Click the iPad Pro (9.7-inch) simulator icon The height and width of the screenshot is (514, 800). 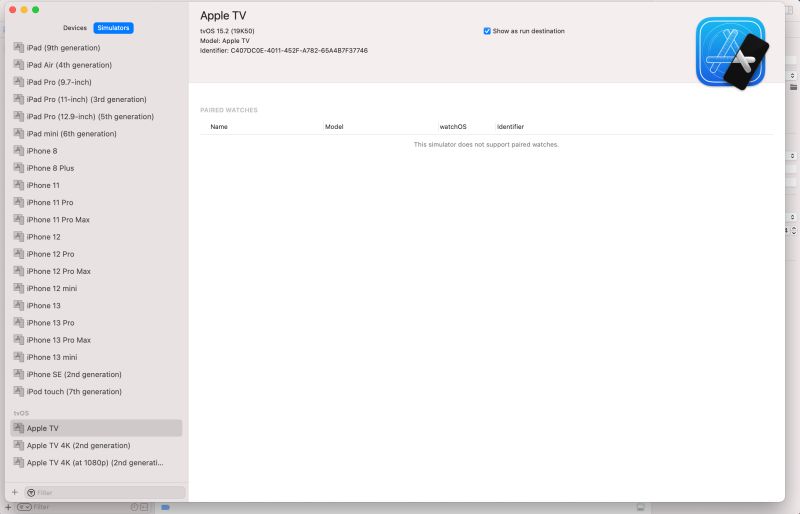[x=19, y=82]
